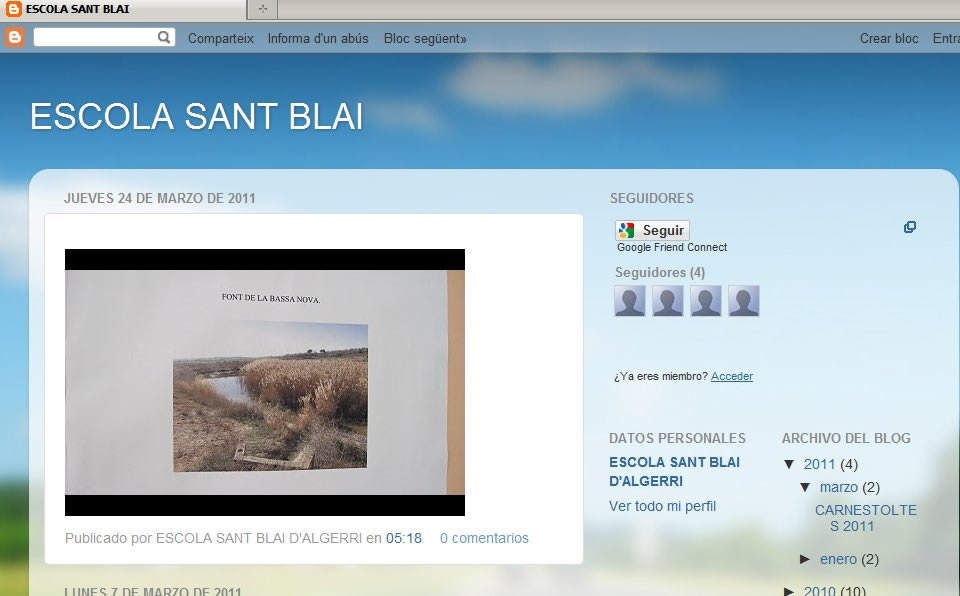960x596 pixels.
Task: Click the 05:18 post timestamp link
Action: pyautogui.click(x=403, y=538)
